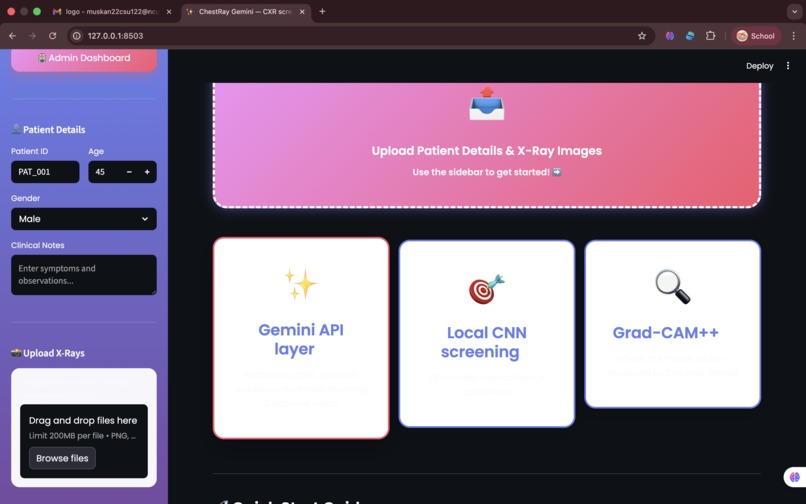Open the Streamlit three-dot main menu
This screenshot has height=504, width=806.
[x=787, y=66]
